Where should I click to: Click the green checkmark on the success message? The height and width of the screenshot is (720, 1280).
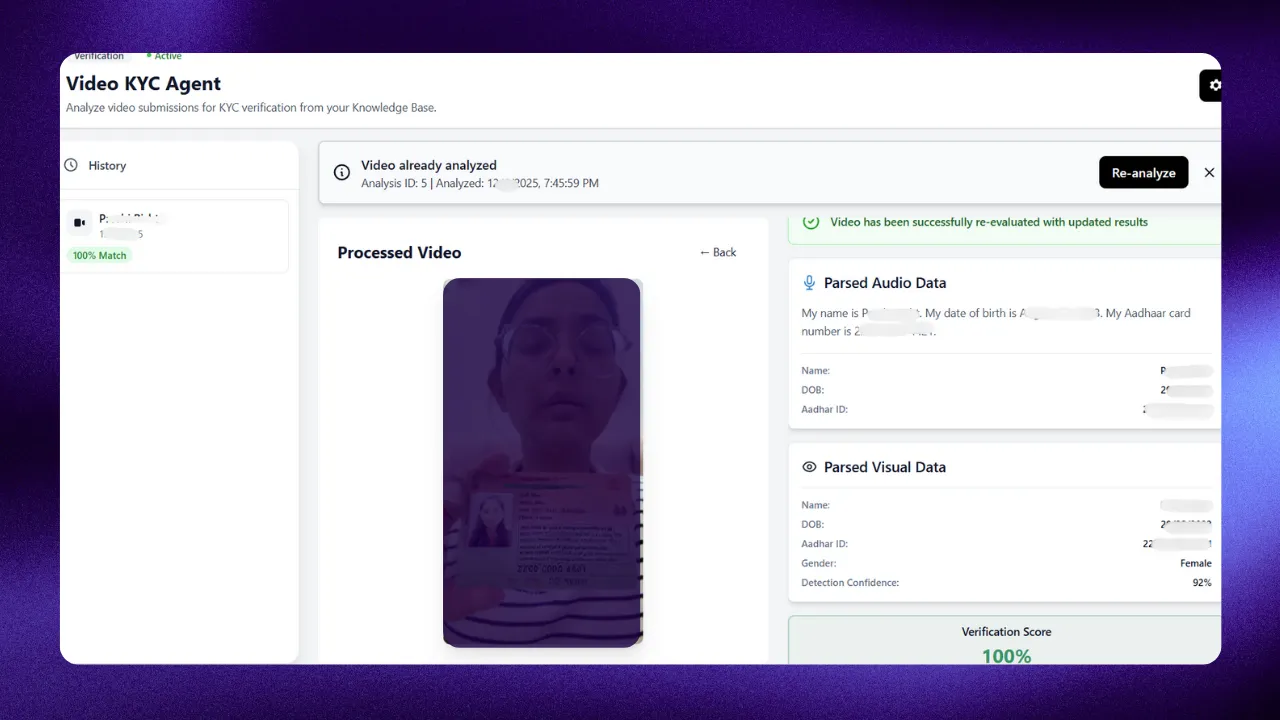pyautogui.click(x=810, y=222)
